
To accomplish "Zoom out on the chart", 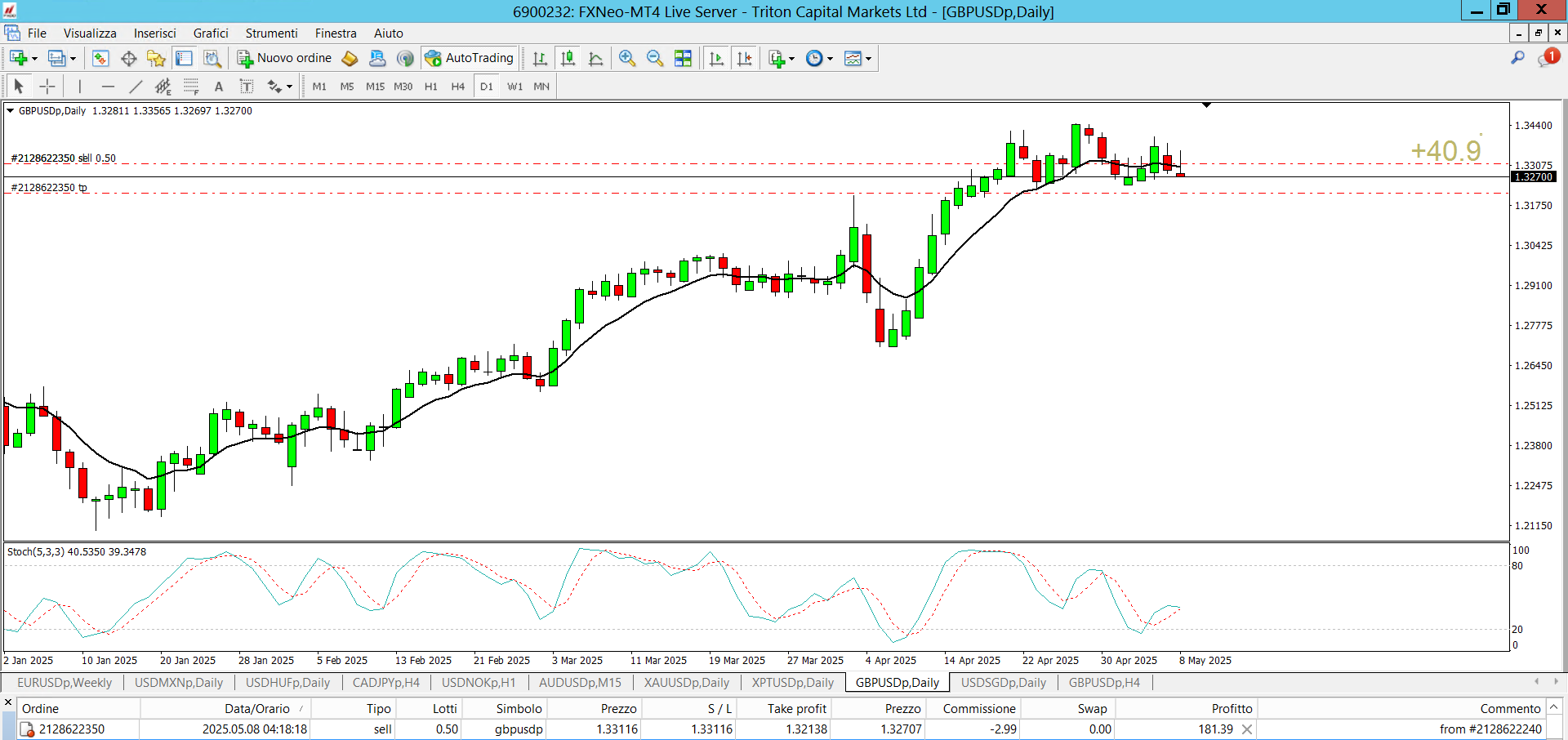I will [654, 58].
